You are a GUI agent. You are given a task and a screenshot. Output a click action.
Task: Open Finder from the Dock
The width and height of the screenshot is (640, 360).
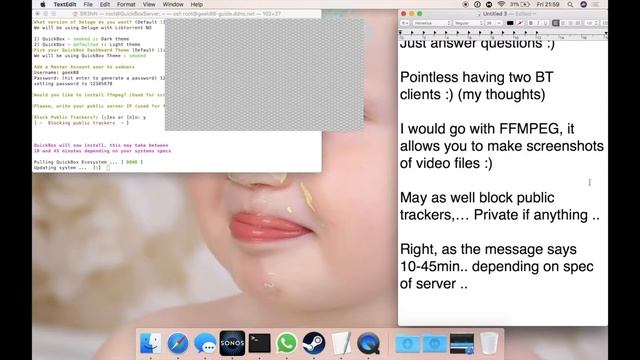coord(150,343)
